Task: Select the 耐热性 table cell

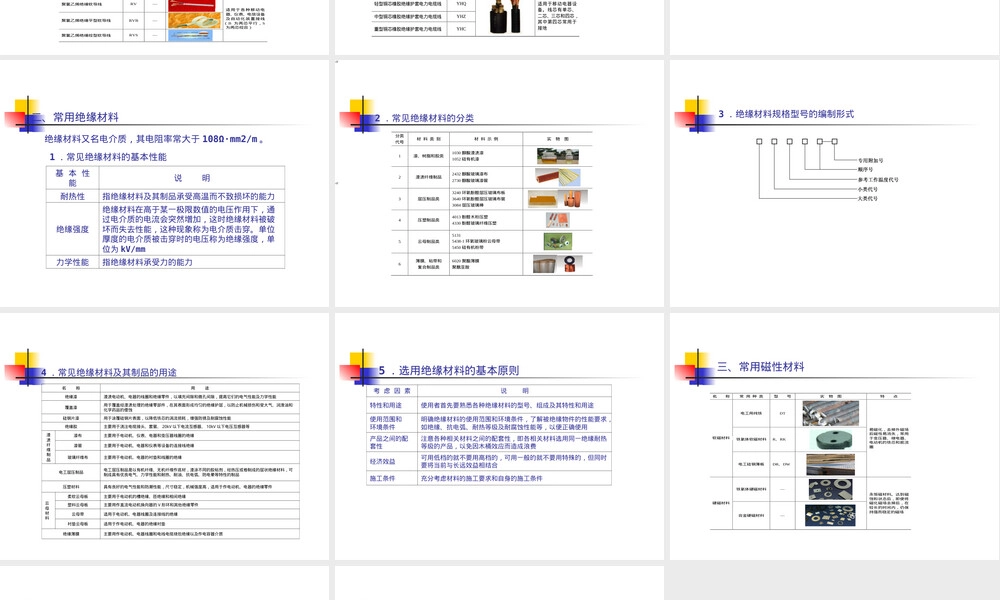Action: point(73,196)
